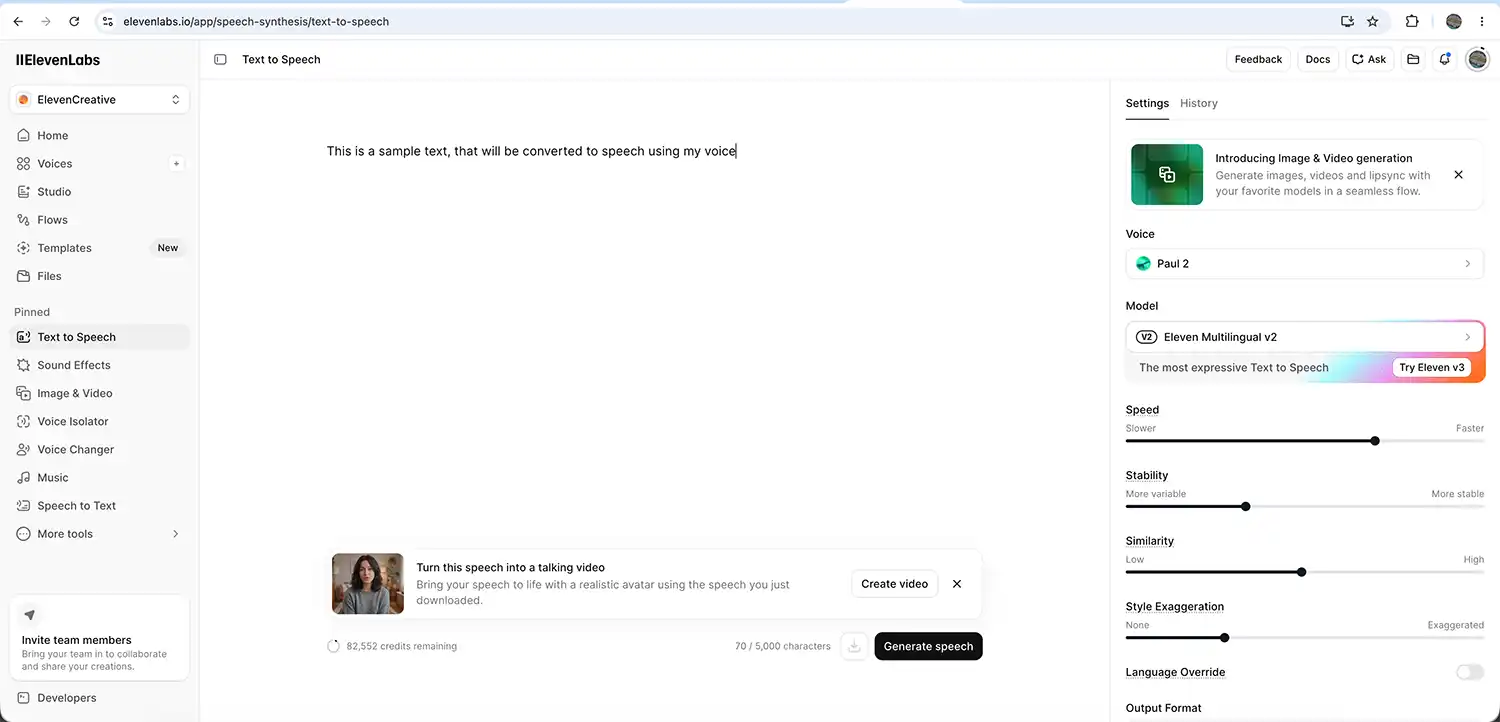The image size is (1500, 722).
Task: Click the 82,552 credits remaining text
Action: 401,646
